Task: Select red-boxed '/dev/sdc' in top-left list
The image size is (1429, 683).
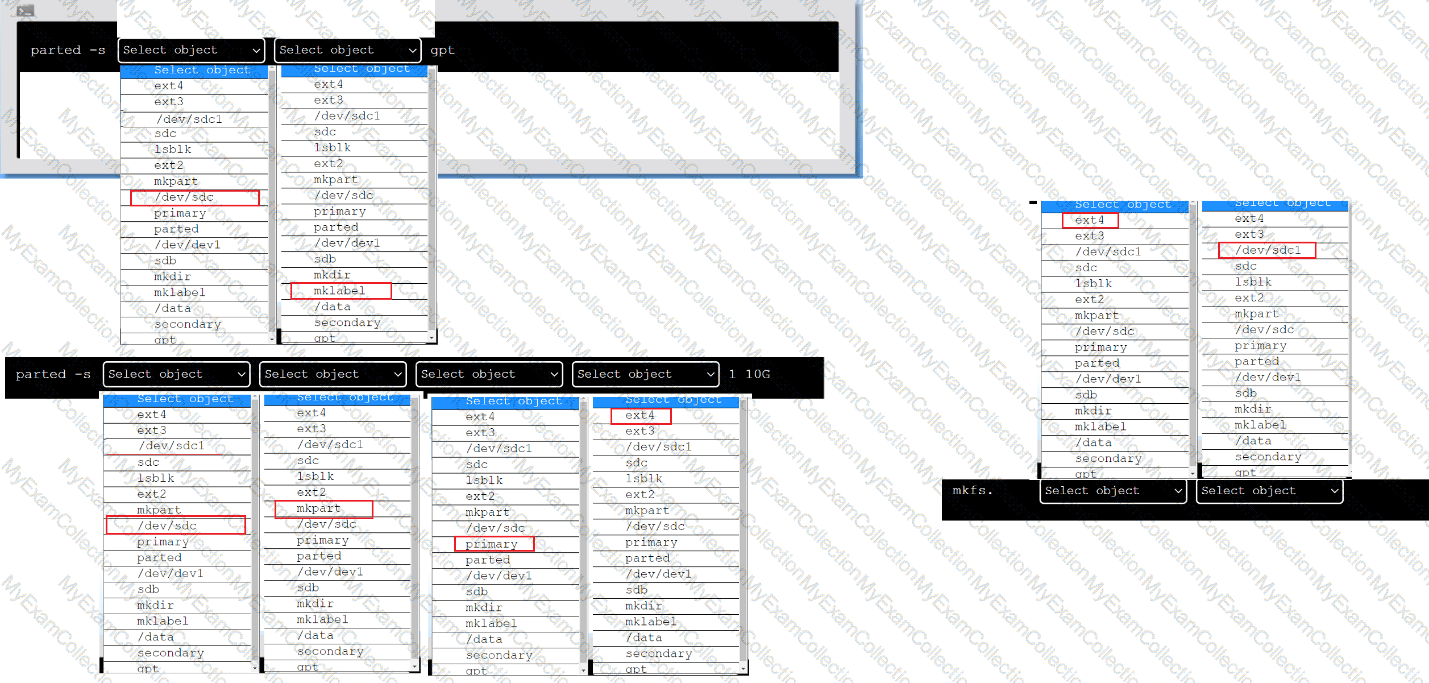Action: [193, 198]
